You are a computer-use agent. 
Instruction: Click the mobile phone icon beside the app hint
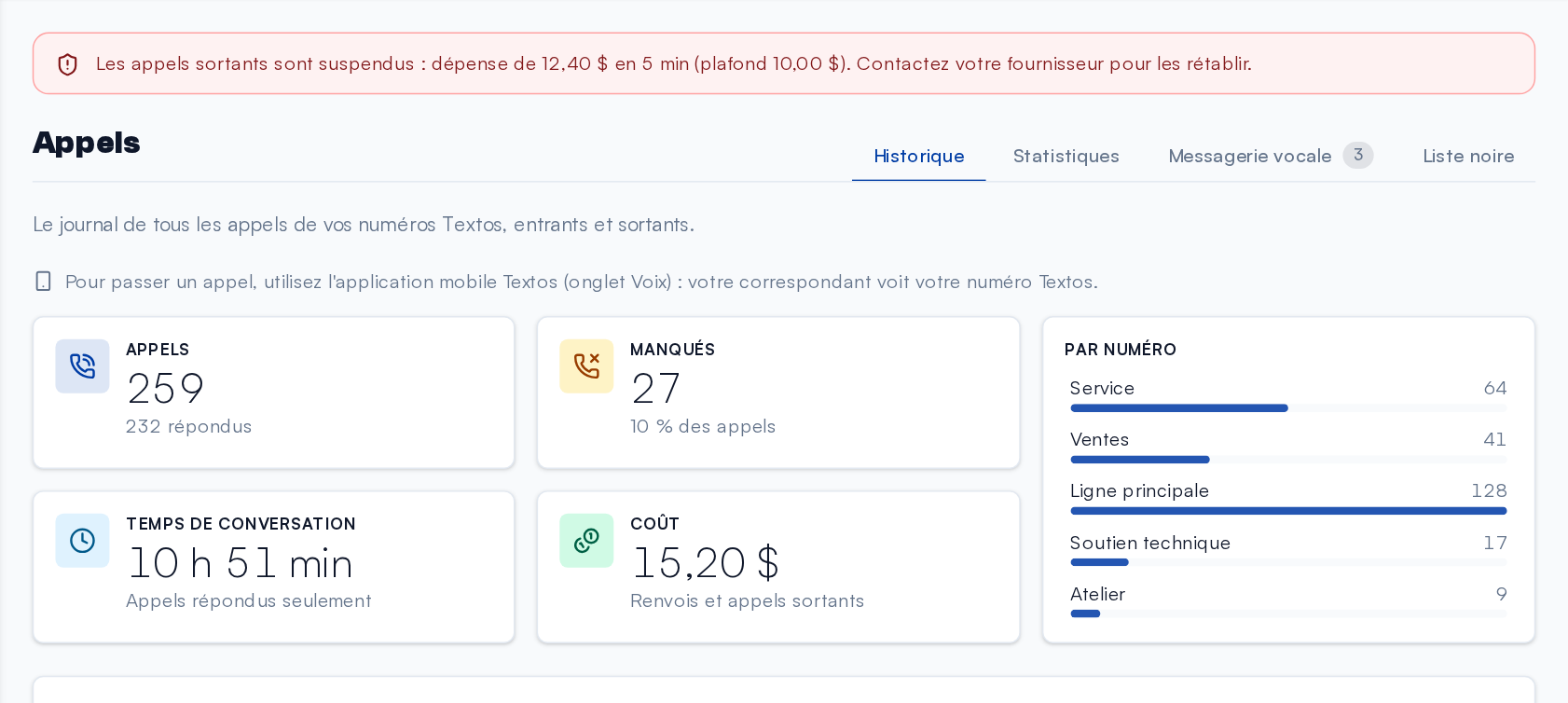coord(43,282)
